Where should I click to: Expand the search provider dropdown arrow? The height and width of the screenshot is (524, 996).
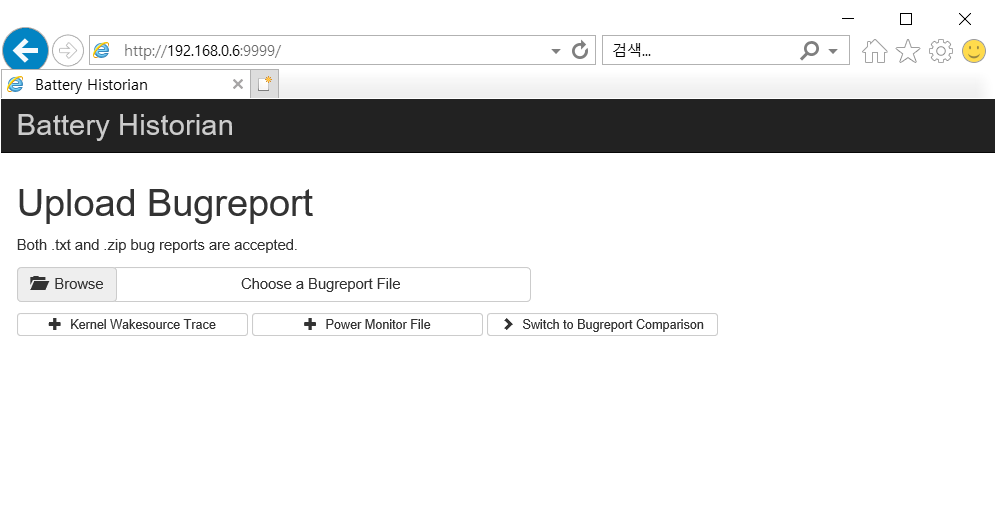(x=833, y=51)
